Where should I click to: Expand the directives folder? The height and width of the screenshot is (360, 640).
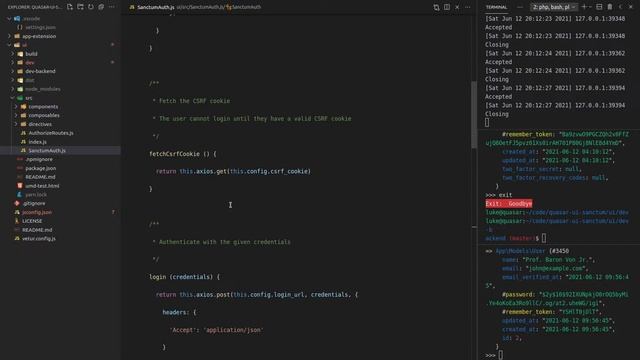click(x=40, y=124)
